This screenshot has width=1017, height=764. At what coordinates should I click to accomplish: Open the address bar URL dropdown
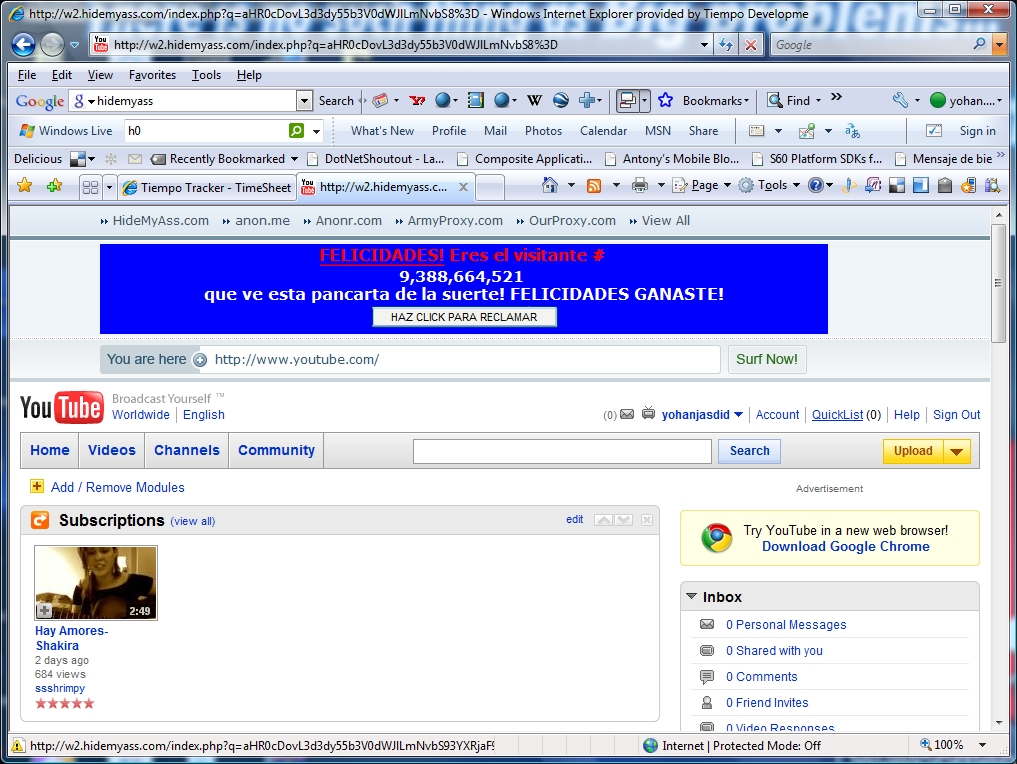tap(704, 45)
